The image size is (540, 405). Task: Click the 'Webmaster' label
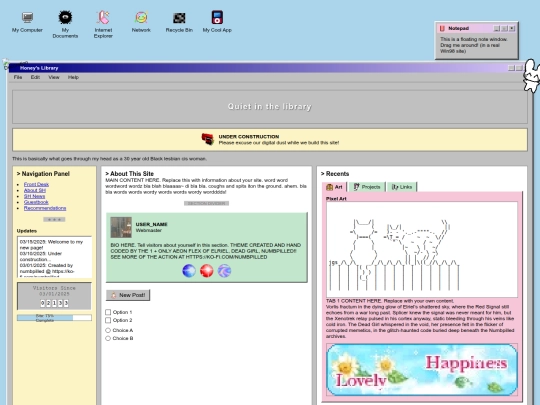(x=148, y=230)
